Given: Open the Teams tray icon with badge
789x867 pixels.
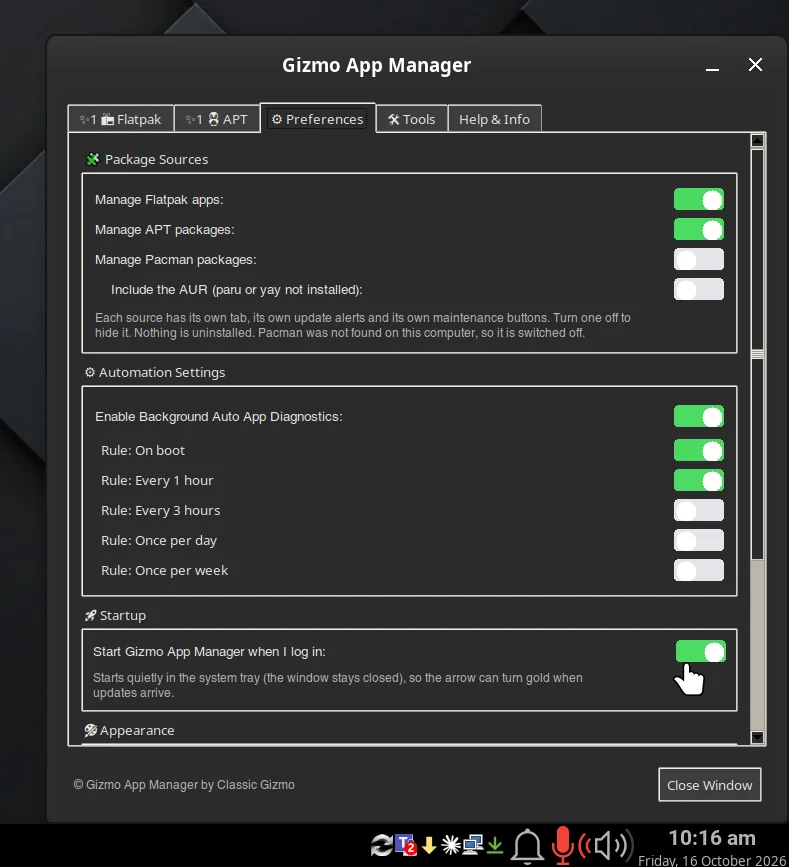Looking at the screenshot, I should (406, 844).
